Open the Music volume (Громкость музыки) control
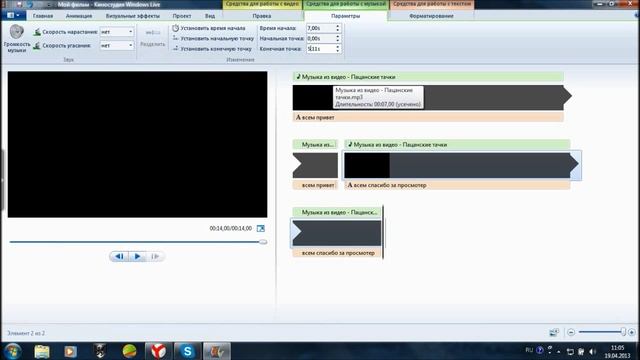Viewport: 640px width, 360px height. tap(17, 38)
